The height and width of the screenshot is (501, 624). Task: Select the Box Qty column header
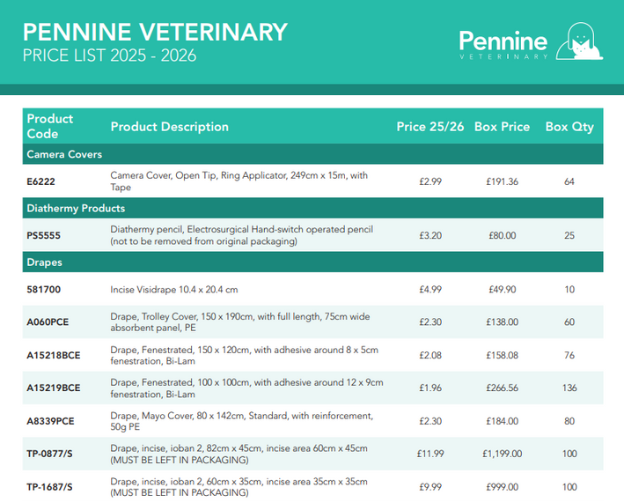pyautogui.click(x=569, y=127)
